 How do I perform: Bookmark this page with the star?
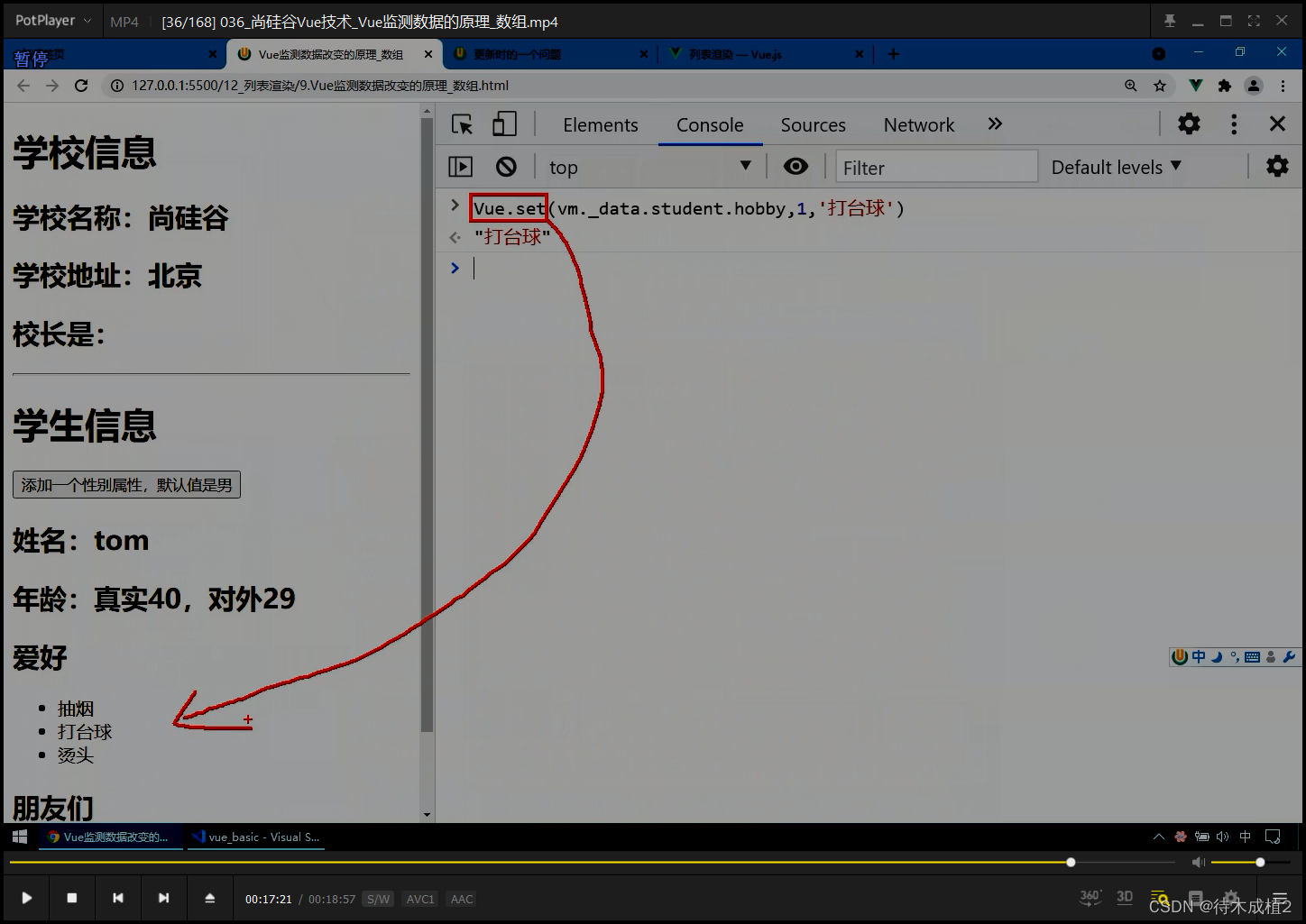click(1160, 86)
